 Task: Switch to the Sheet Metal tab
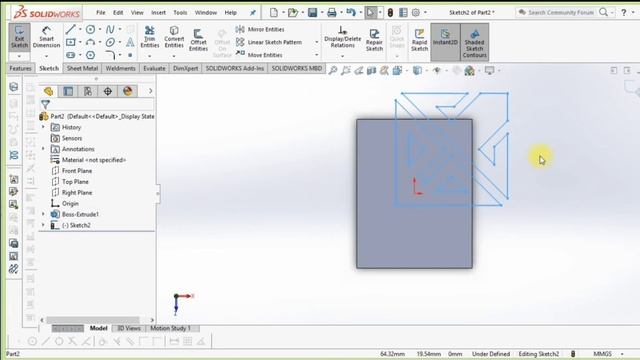(x=82, y=68)
